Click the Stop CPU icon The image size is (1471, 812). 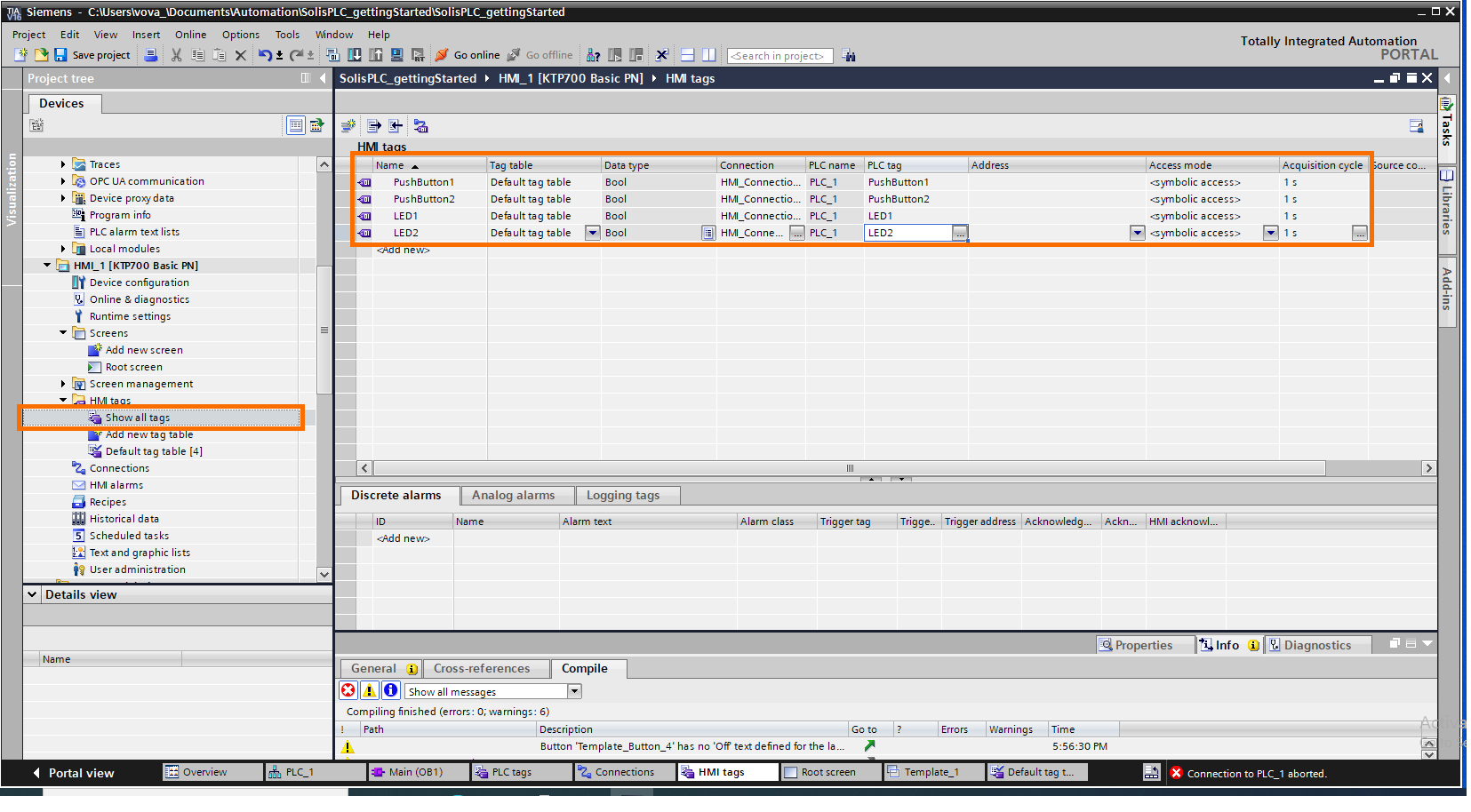[636, 55]
